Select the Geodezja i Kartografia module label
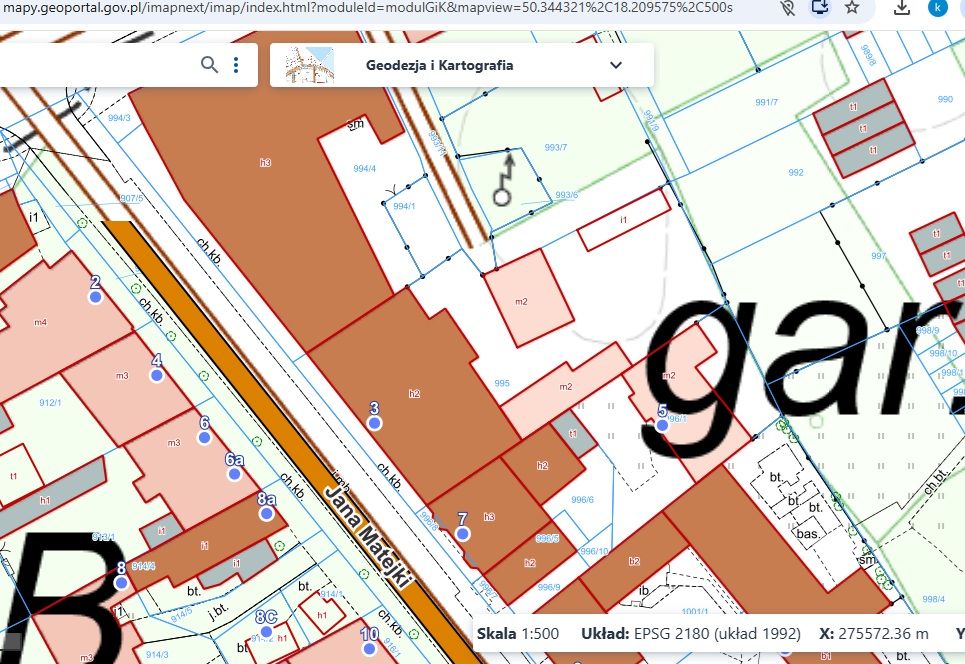The image size is (965, 664). pyautogui.click(x=439, y=65)
